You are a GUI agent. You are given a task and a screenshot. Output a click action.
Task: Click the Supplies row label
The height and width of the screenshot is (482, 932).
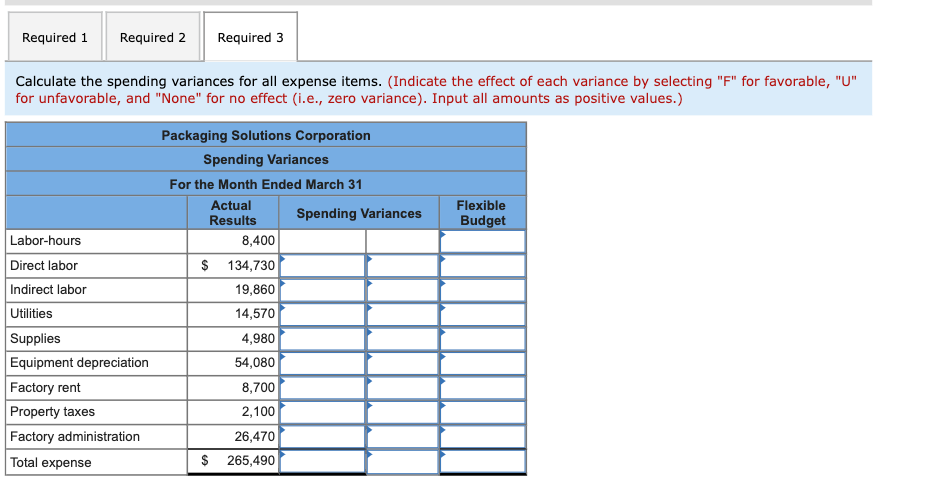34,339
